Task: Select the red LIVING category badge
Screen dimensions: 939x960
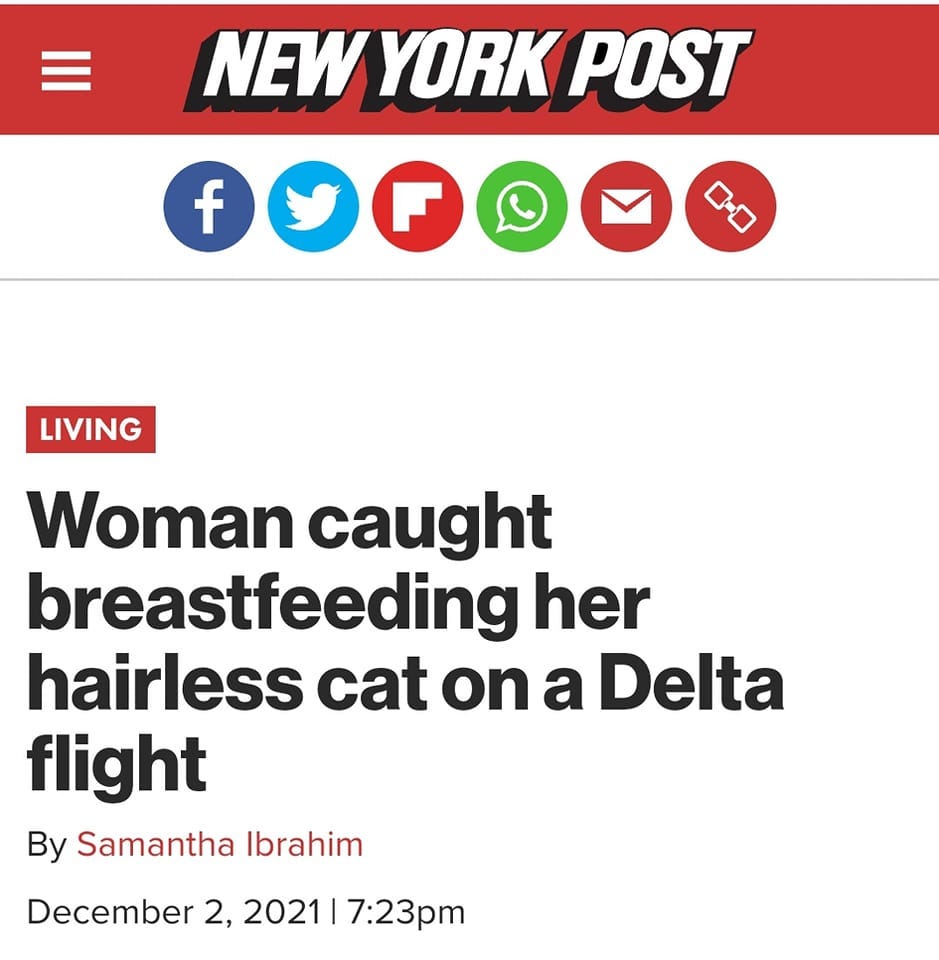Action: coord(91,430)
